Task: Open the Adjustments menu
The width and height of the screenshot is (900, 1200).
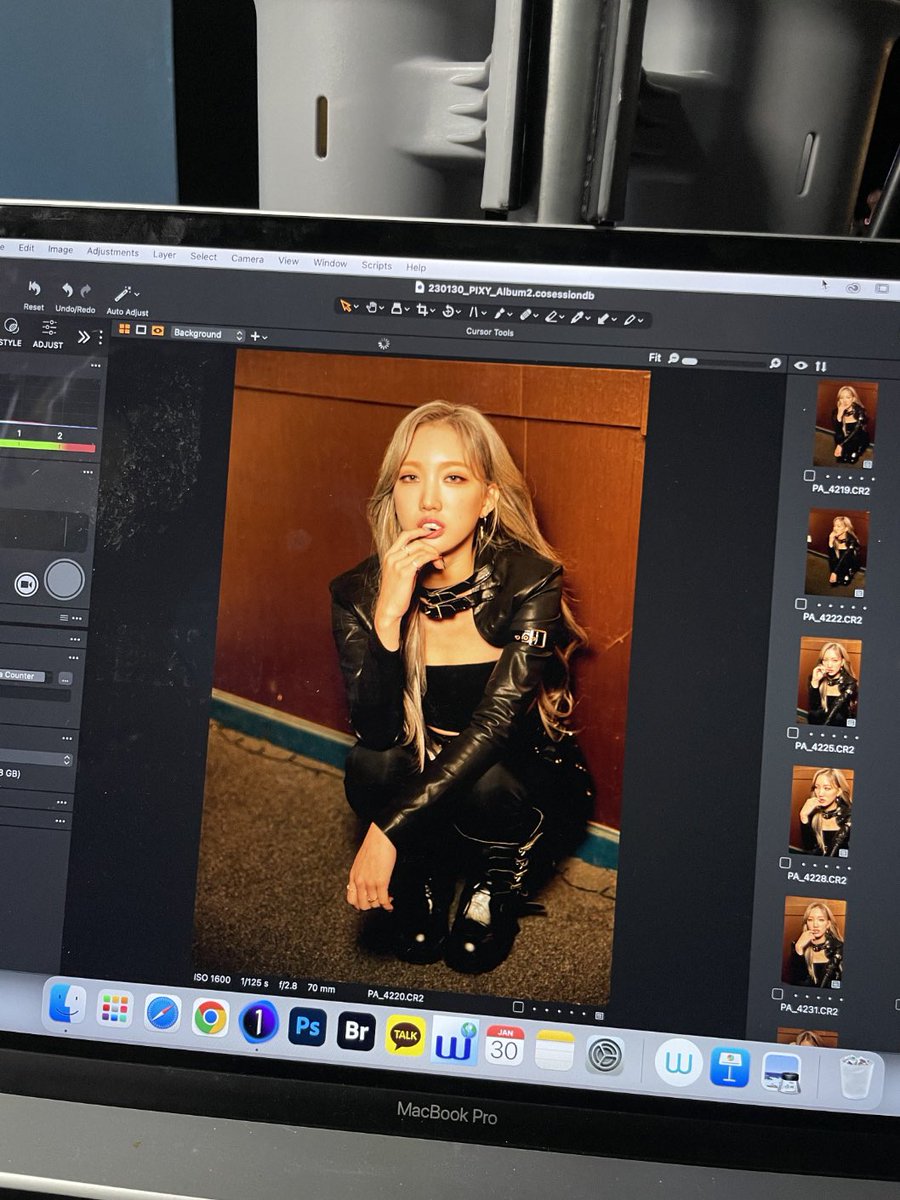Action: [112, 252]
